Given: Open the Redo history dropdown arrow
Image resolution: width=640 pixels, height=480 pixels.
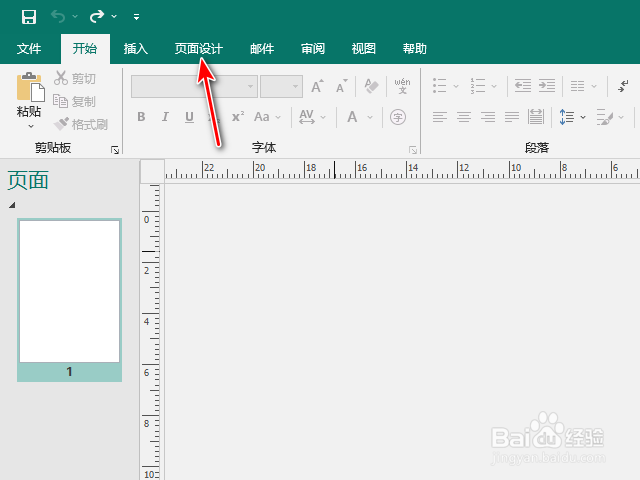Looking at the screenshot, I should point(114,17).
